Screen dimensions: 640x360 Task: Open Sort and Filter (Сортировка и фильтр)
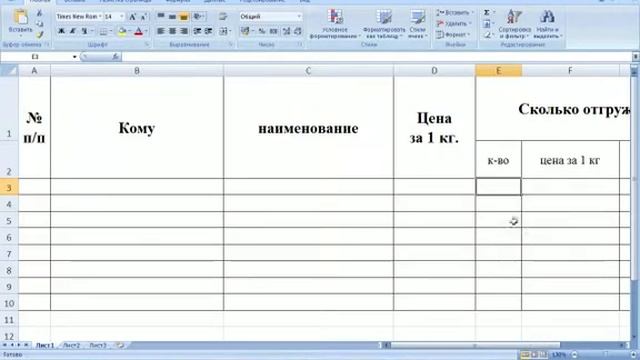pyautogui.click(x=515, y=24)
